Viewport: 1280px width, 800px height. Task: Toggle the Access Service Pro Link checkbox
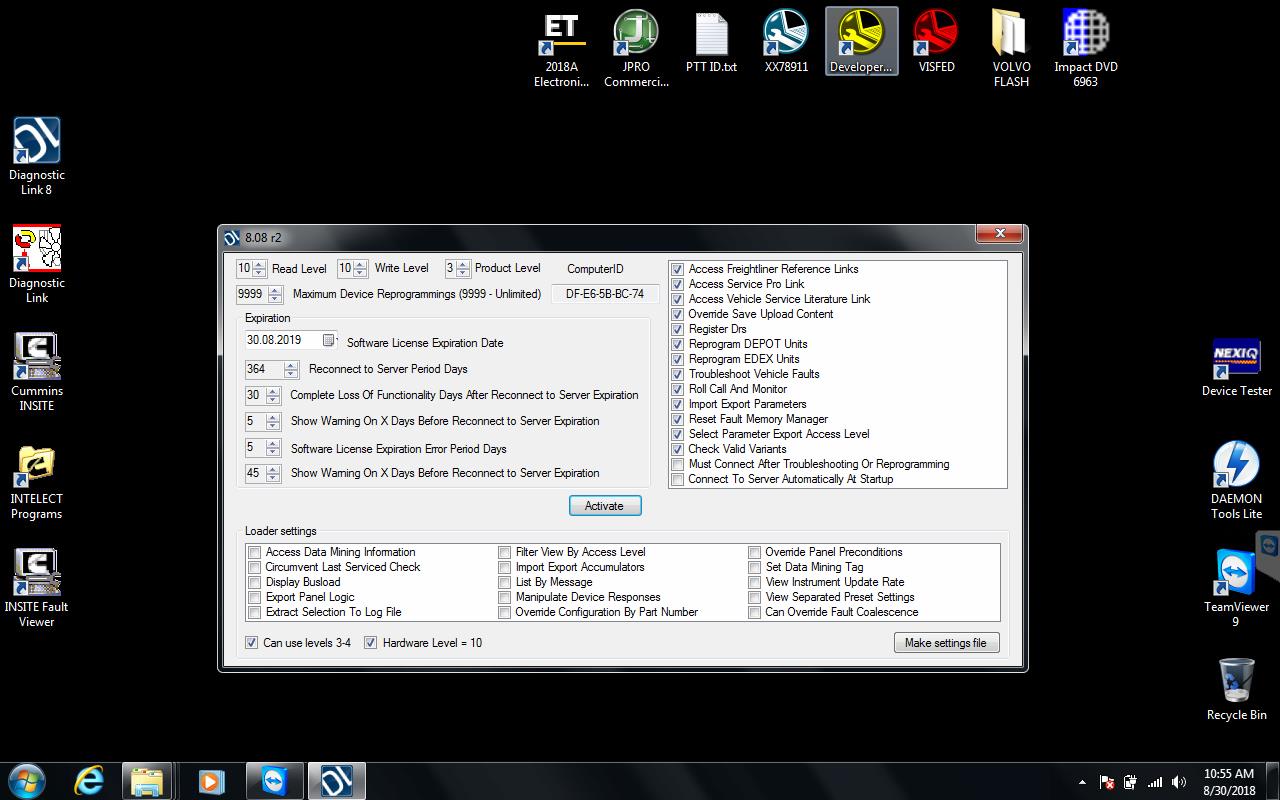tap(678, 284)
